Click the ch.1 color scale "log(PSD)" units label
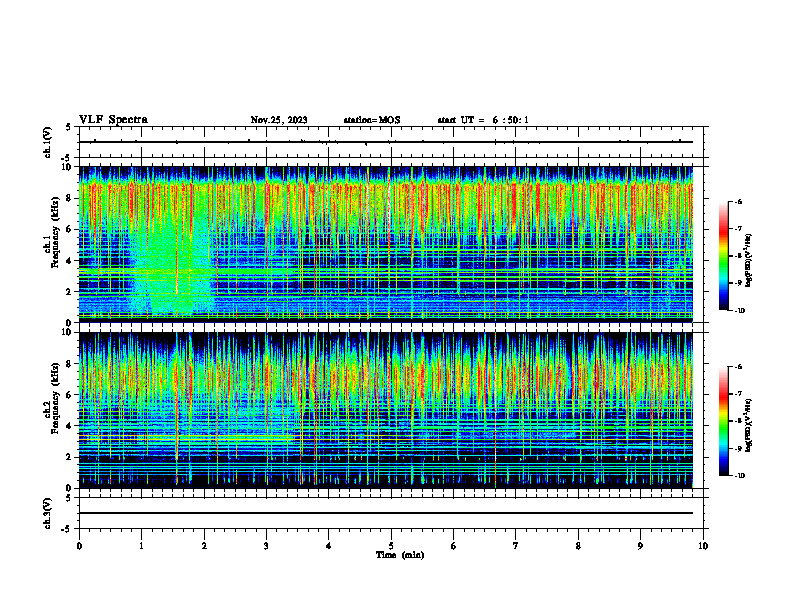Image resolution: width=792 pixels, height=612 pixels. [x=749, y=261]
